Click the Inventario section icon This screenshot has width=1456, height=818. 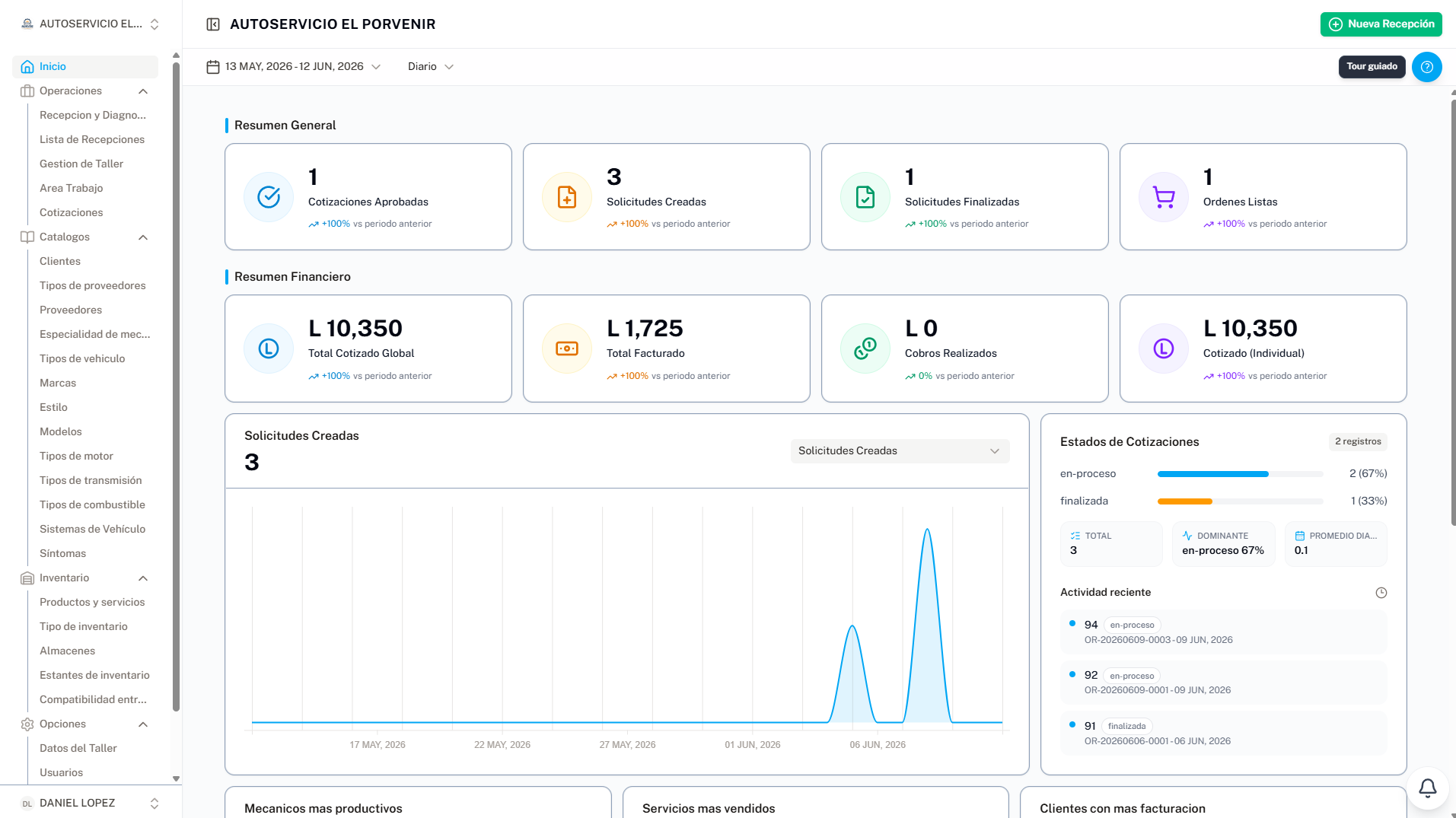tap(27, 578)
